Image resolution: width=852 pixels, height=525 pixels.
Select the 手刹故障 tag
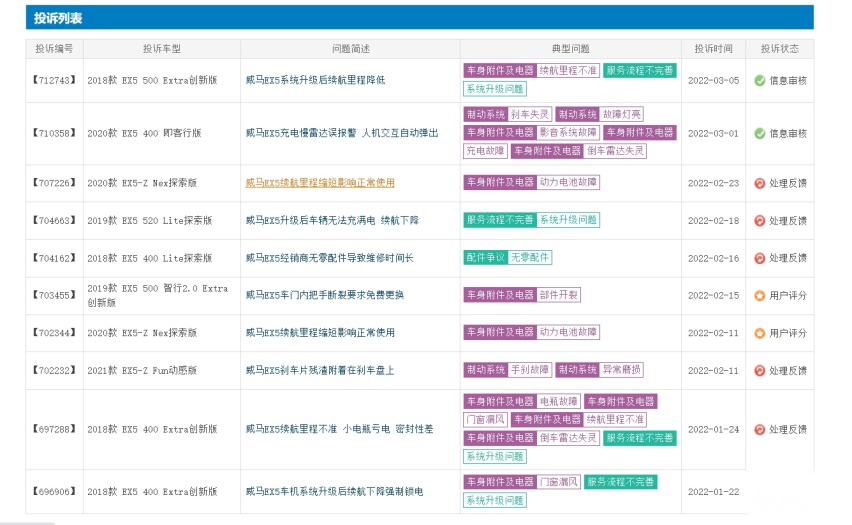(x=530, y=370)
